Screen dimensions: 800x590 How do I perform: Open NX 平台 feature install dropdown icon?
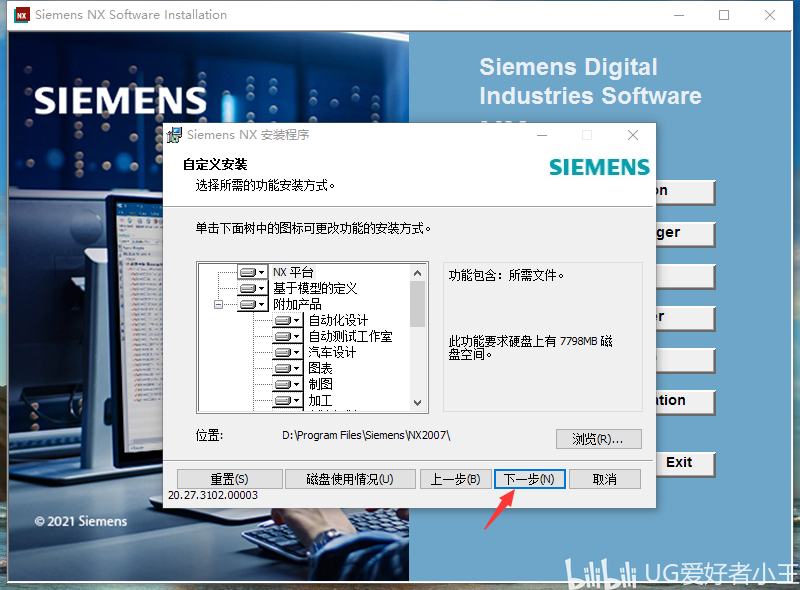point(253,272)
